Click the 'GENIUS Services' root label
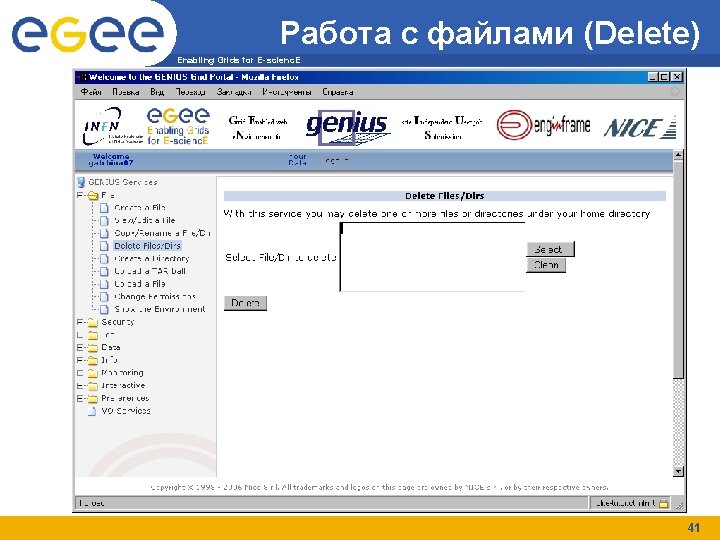720x540 pixels. pos(123,182)
